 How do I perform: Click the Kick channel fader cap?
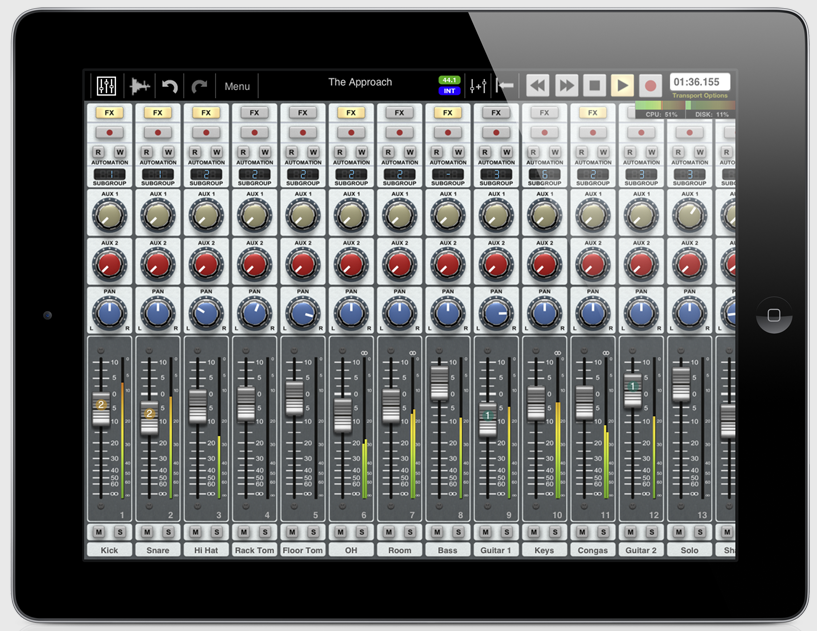(x=101, y=410)
